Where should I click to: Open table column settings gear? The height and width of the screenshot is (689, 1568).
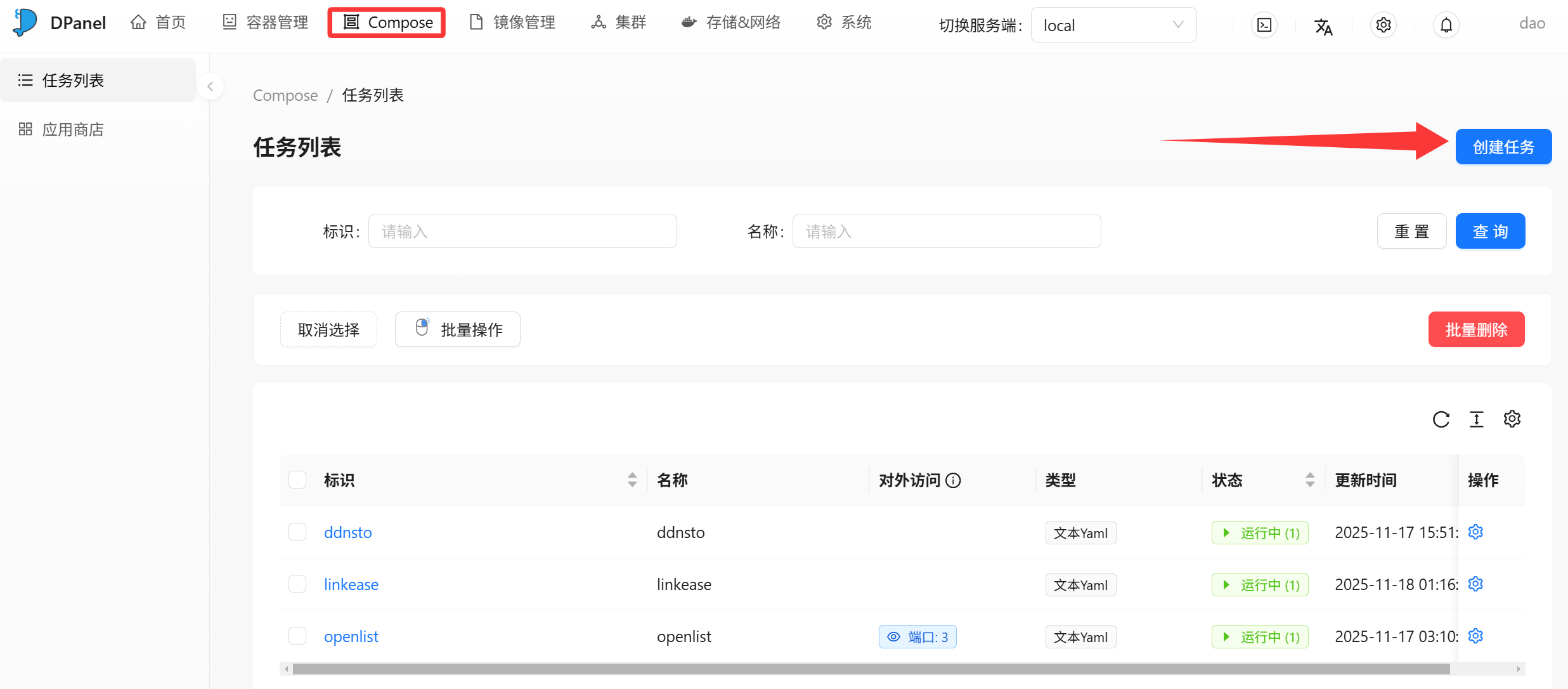pyautogui.click(x=1512, y=419)
